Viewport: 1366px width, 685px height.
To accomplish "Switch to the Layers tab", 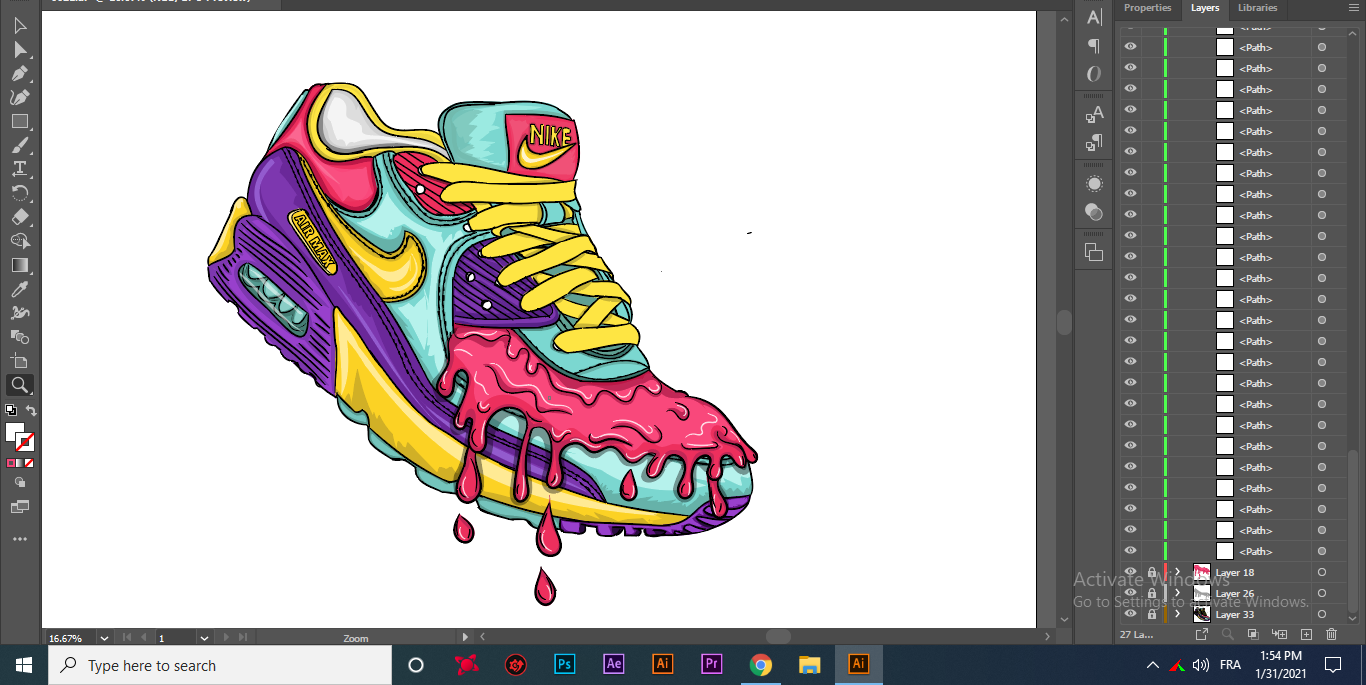I will click(x=1205, y=8).
